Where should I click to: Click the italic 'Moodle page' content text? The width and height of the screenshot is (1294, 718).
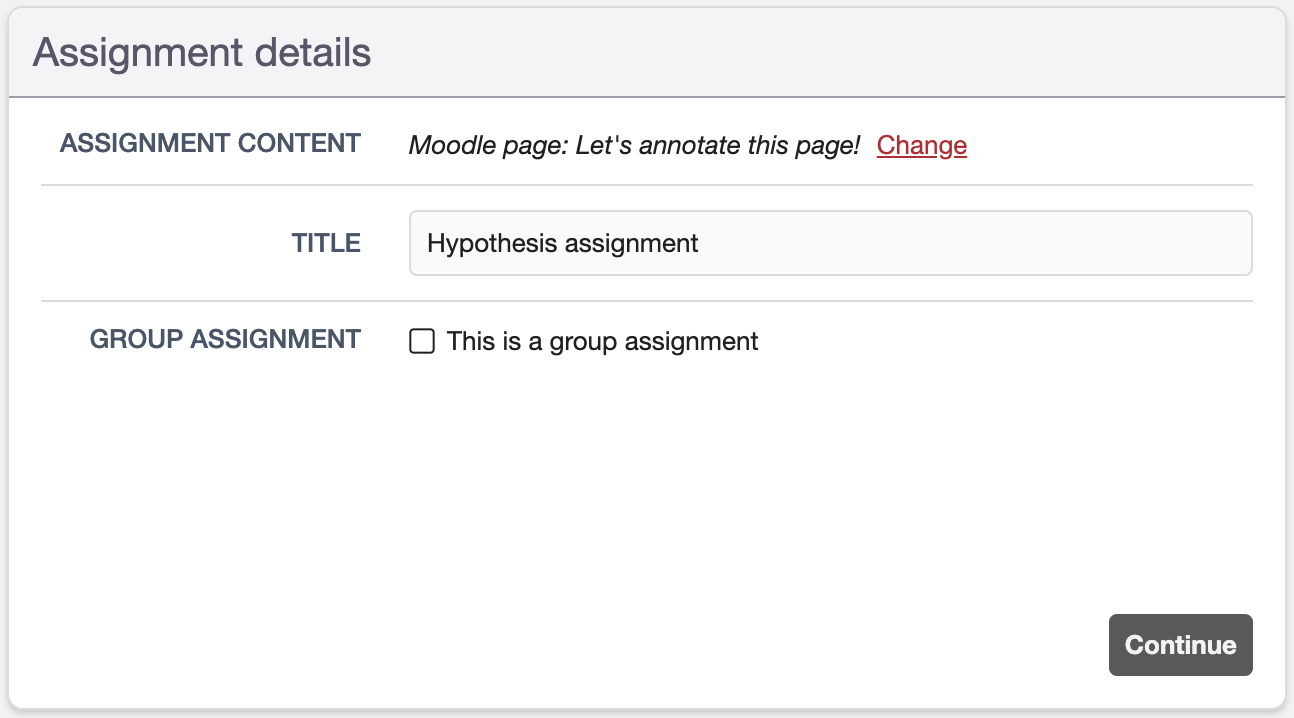coord(488,146)
